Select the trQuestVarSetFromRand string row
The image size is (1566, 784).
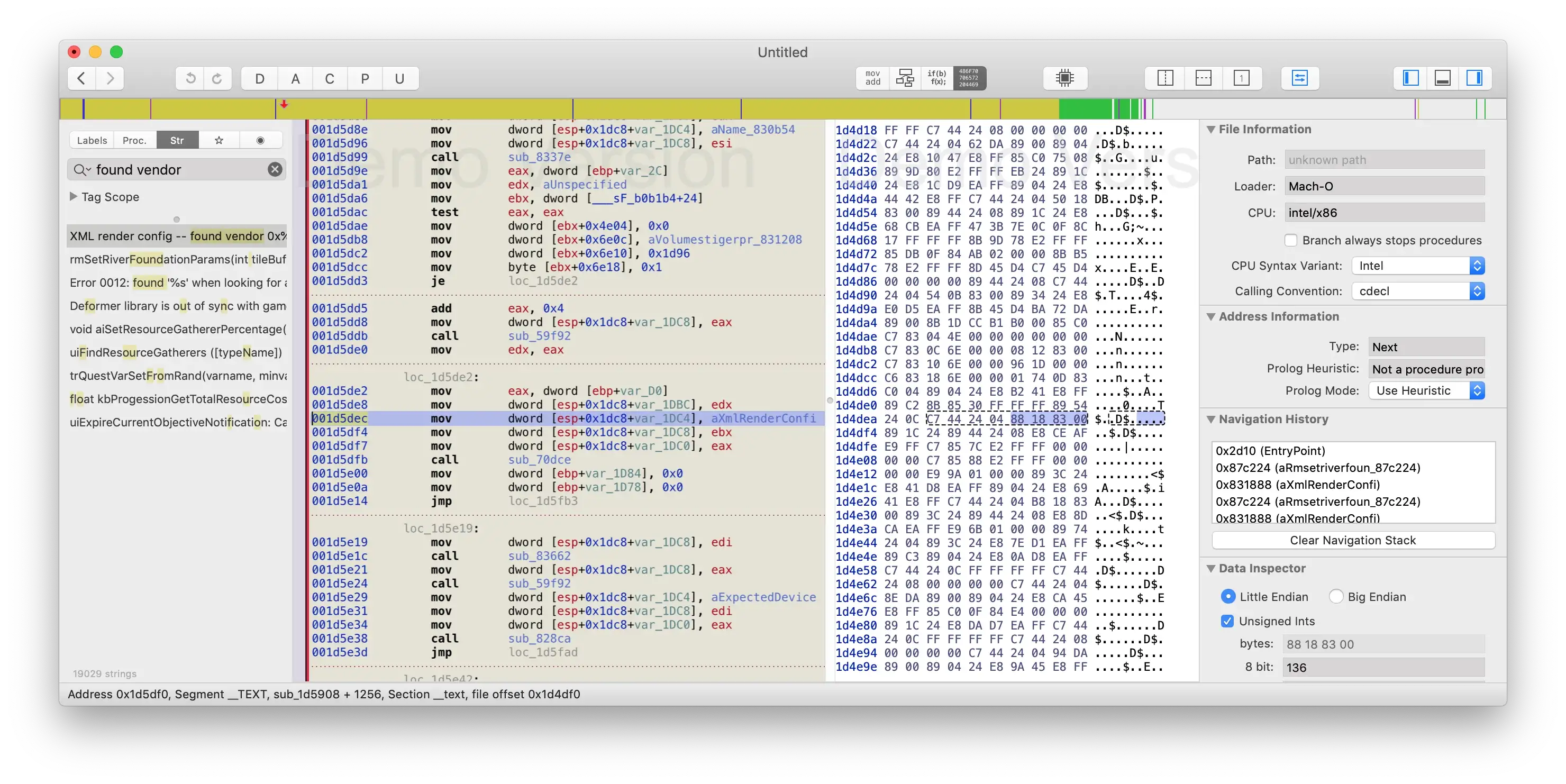click(177, 376)
